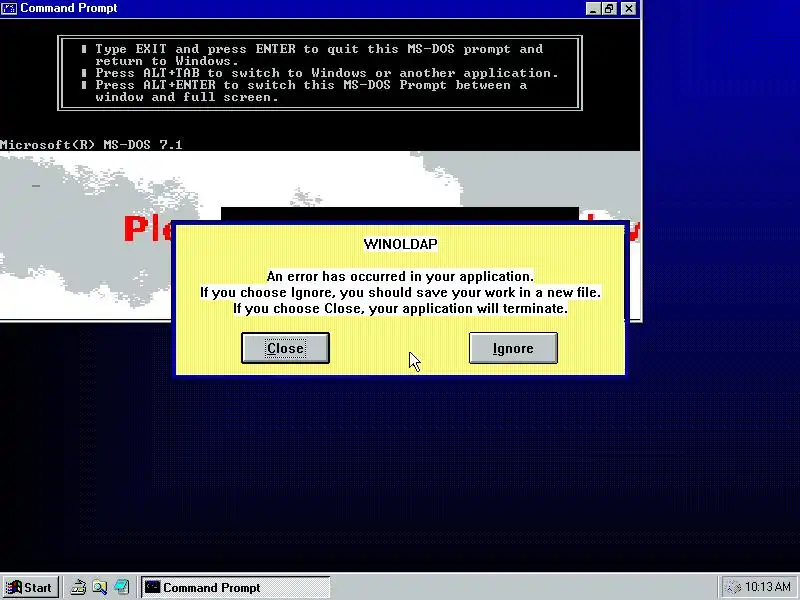The image size is (800, 600).
Task: Click 'An error has occurred in your application.' text
Action: click(400, 277)
